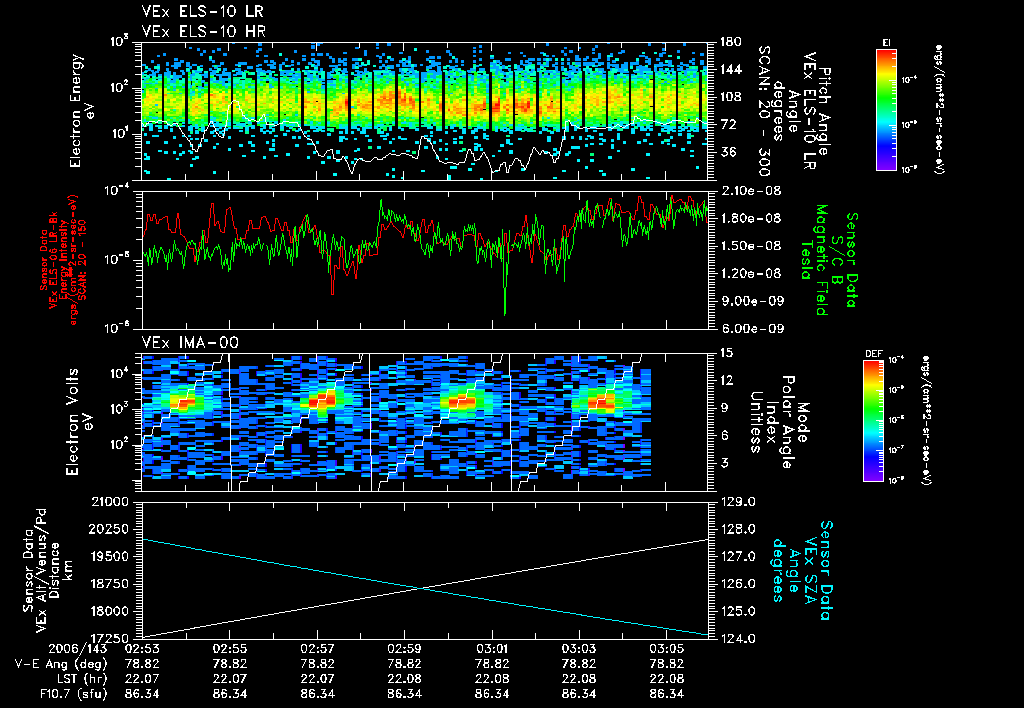This screenshot has height=708, width=1024.
Task: Click the 18000 km distance tick label
Action: tap(108, 611)
